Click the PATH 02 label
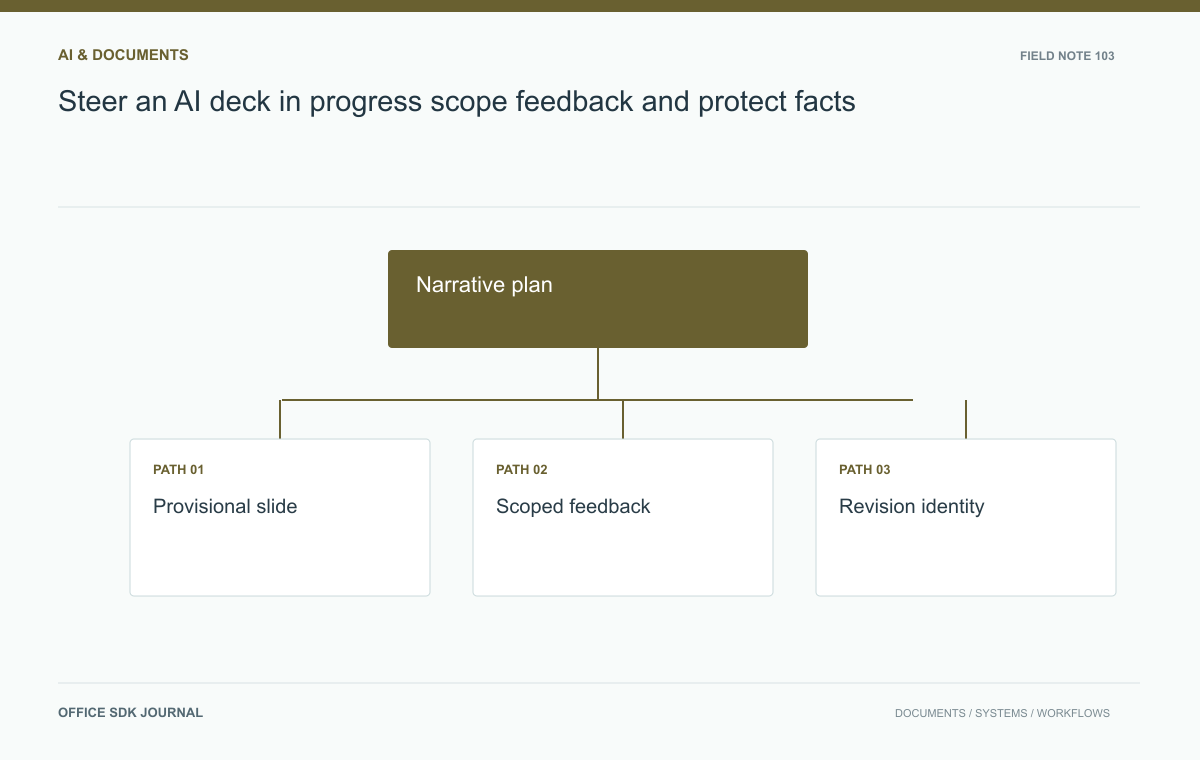The height and width of the screenshot is (760, 1200). click(x=522, y=470)
